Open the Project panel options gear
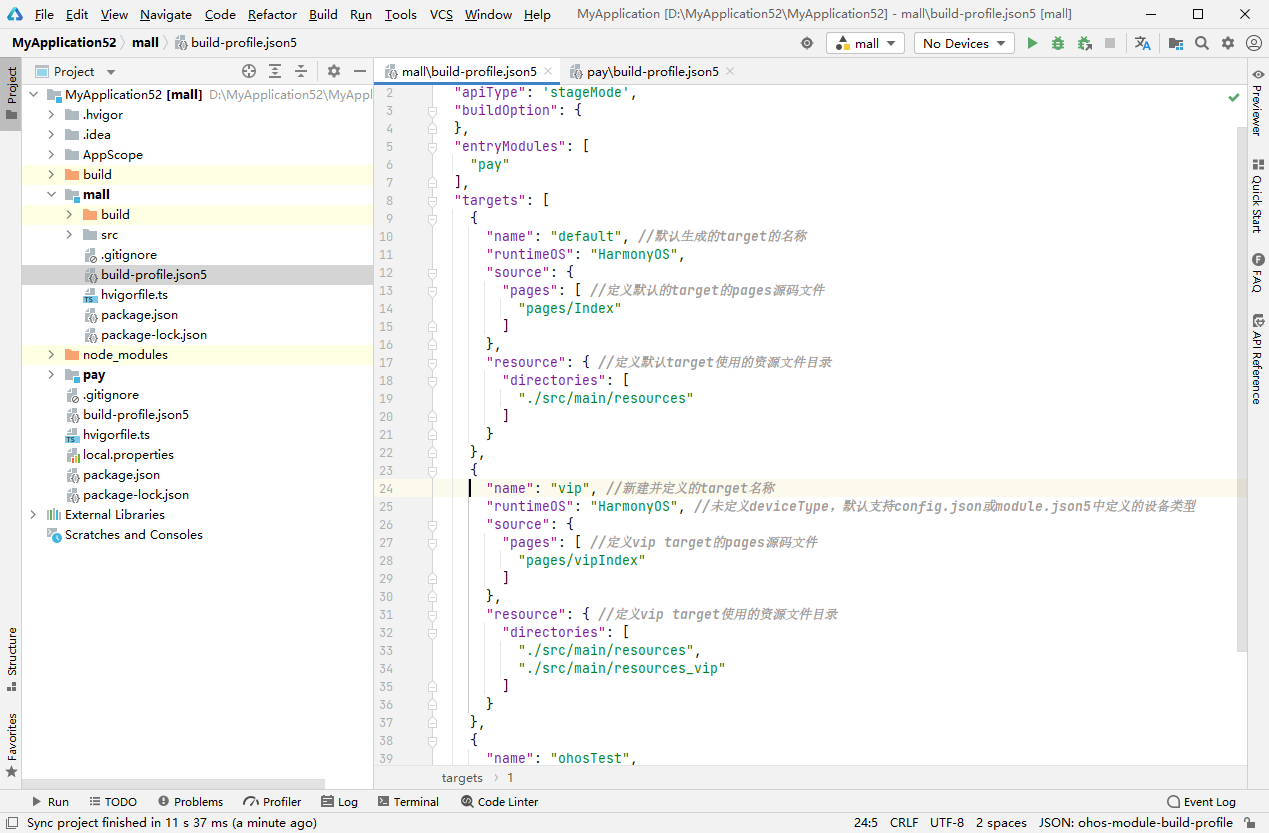The height and width of the screenshot is (833, 1269). 334,71
